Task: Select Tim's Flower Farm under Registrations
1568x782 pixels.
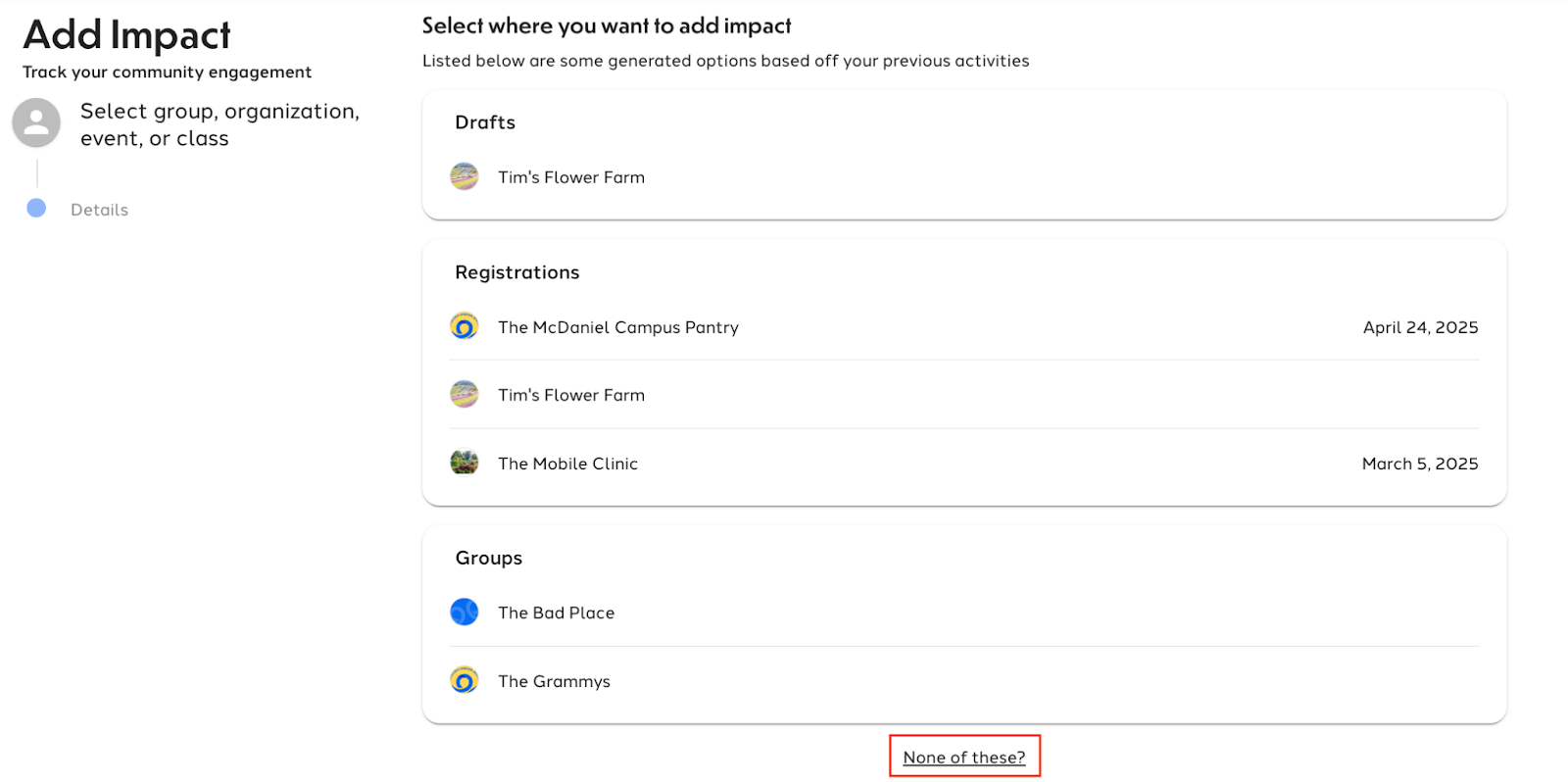Action: [x=964, y=395]
